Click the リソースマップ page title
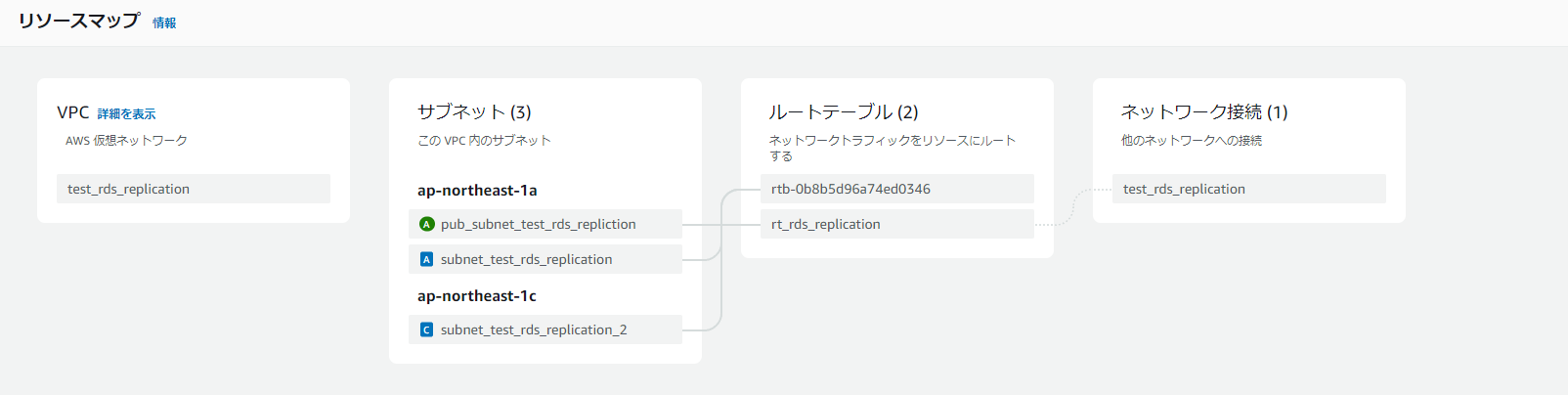 pos(78,21)
